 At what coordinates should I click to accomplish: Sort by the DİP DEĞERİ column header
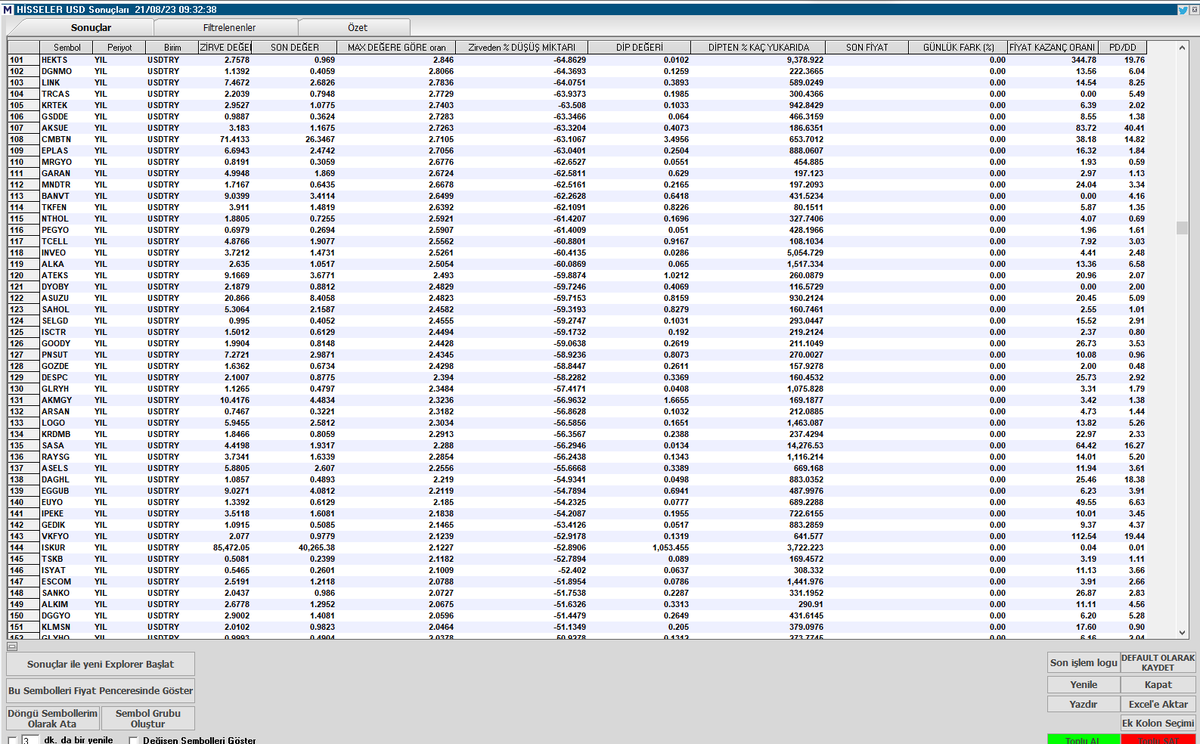coord(638,47)
